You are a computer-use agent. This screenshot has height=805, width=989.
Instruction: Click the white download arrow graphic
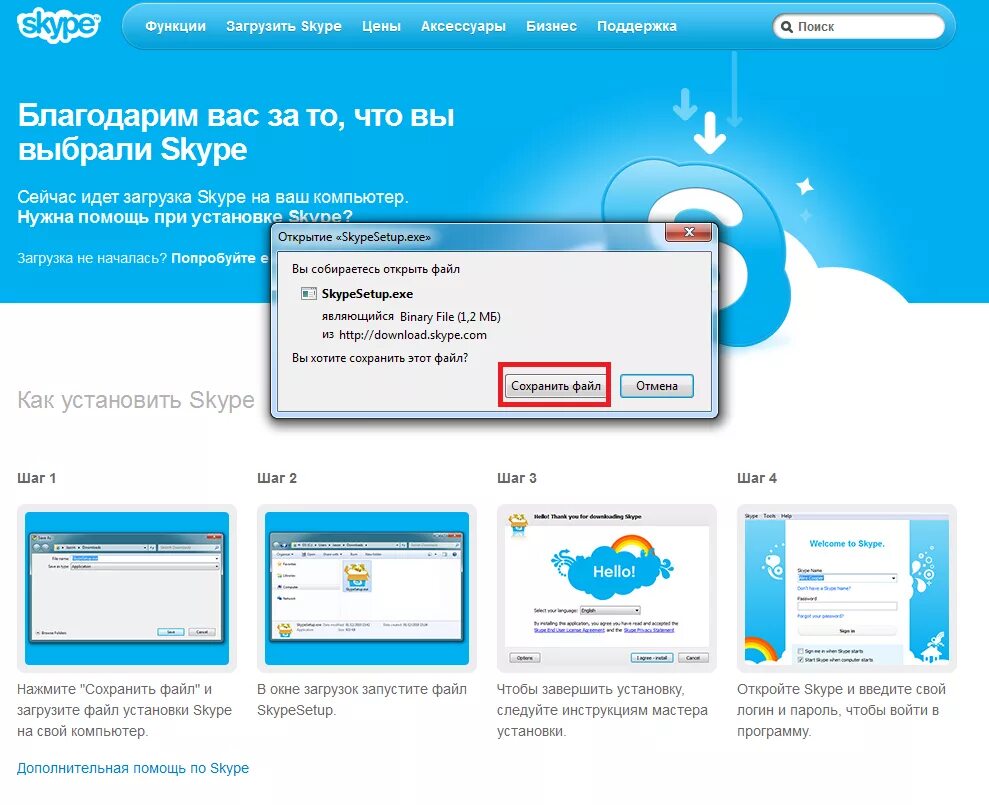[x=710, y=134]
